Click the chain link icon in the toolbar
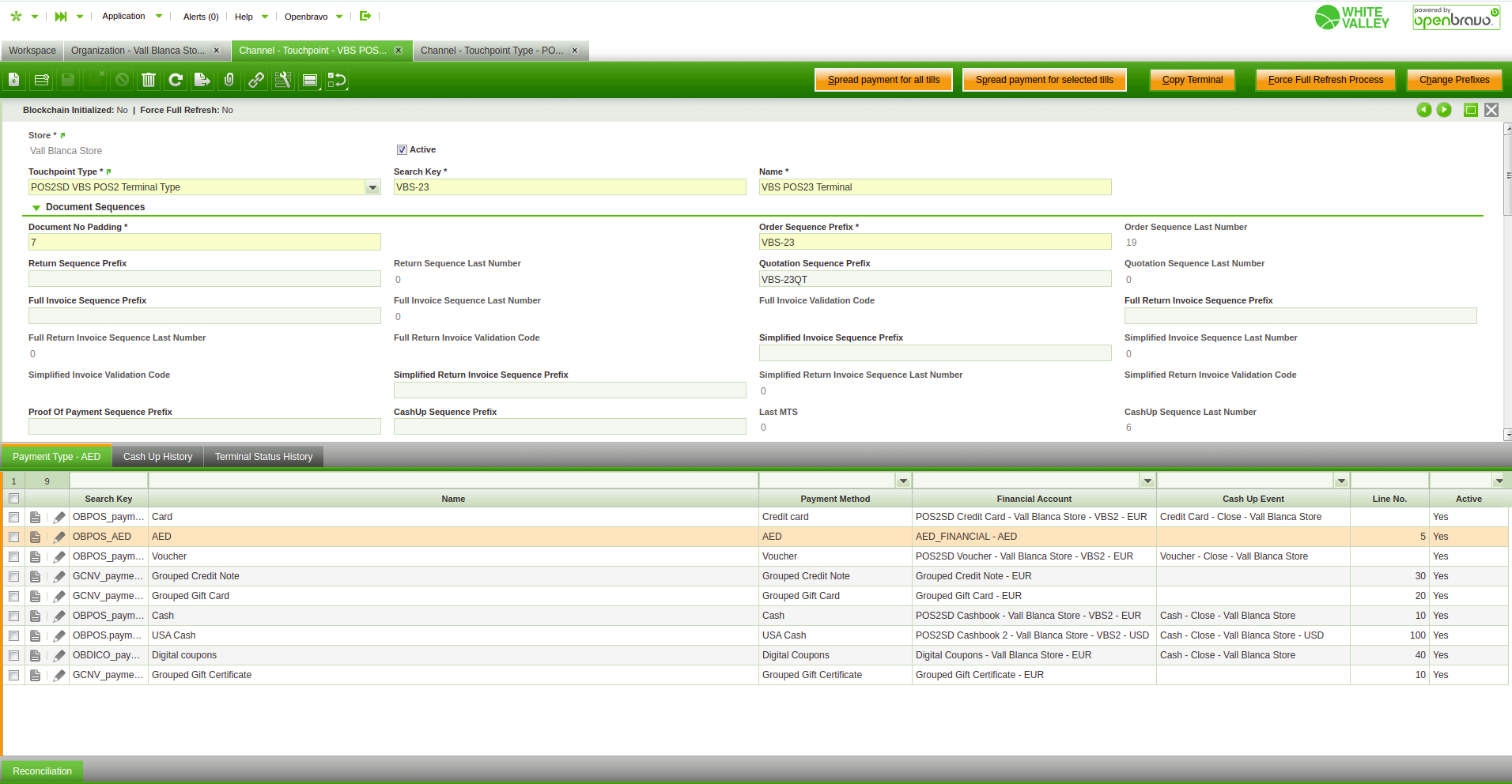The width and height of the screenshot is (1512, 784). pyautogui.click(x=256, y=80)
